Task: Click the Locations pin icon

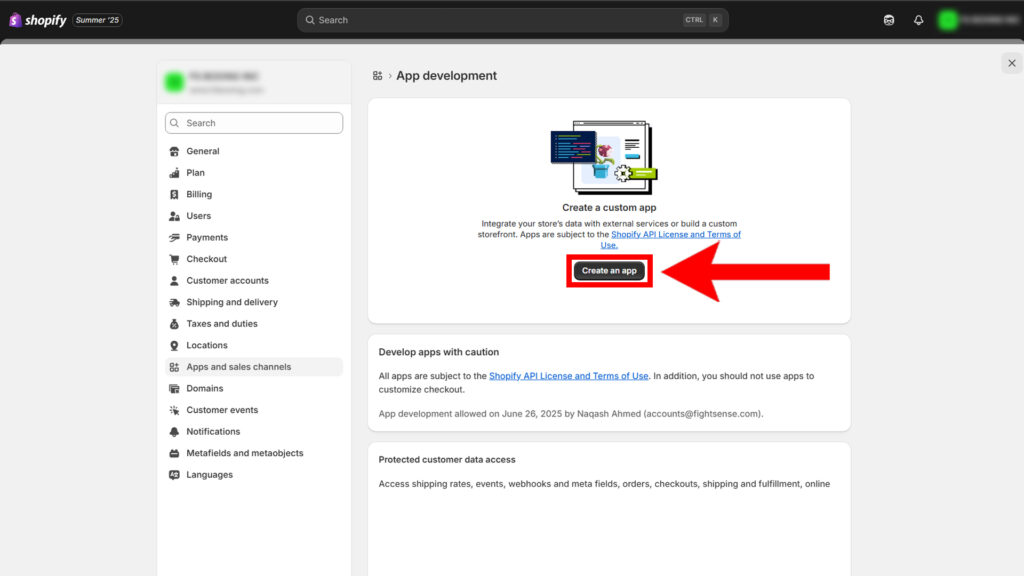Action: [174, 345]
